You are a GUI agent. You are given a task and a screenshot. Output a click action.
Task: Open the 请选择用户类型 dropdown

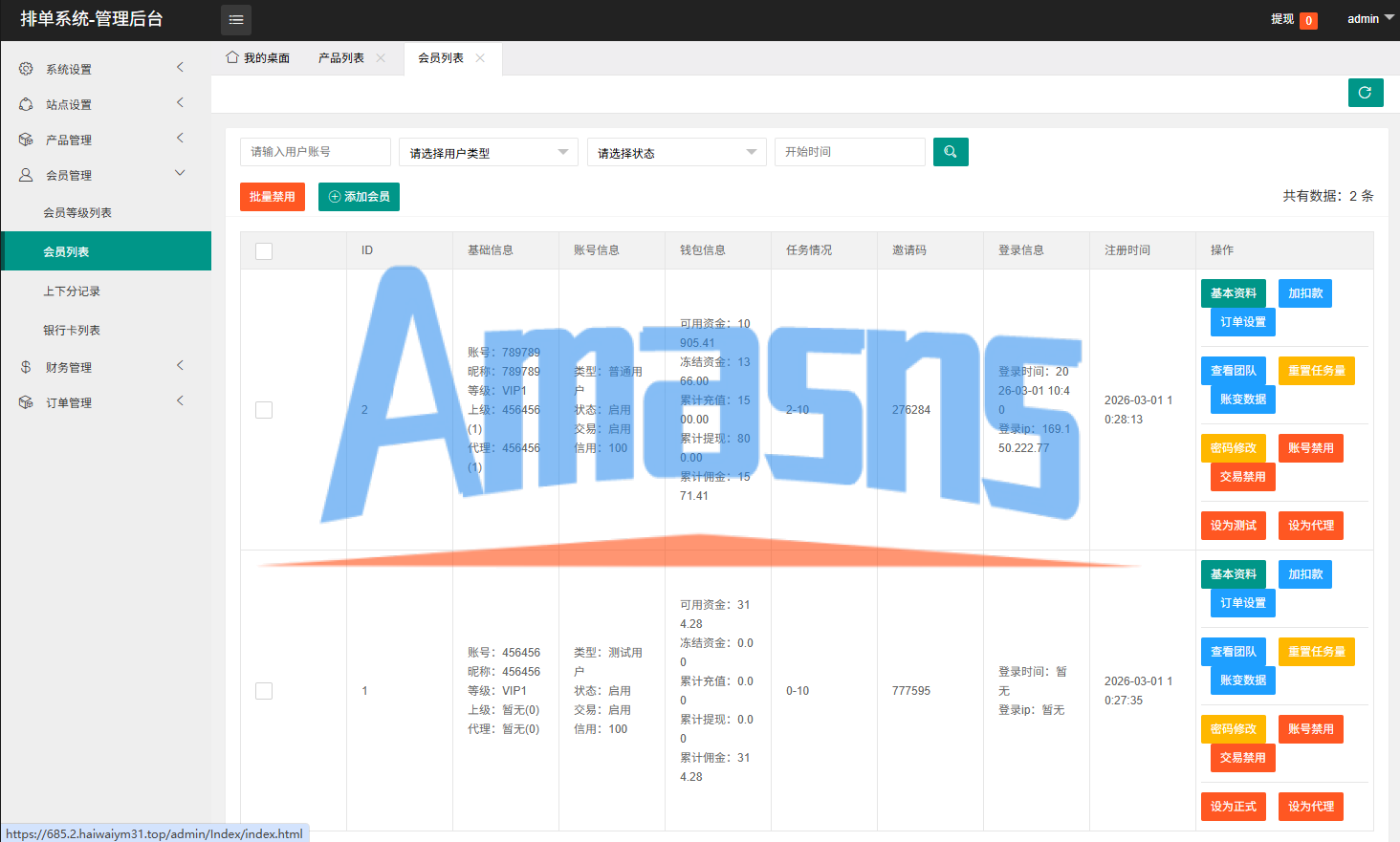coord(489,152)
